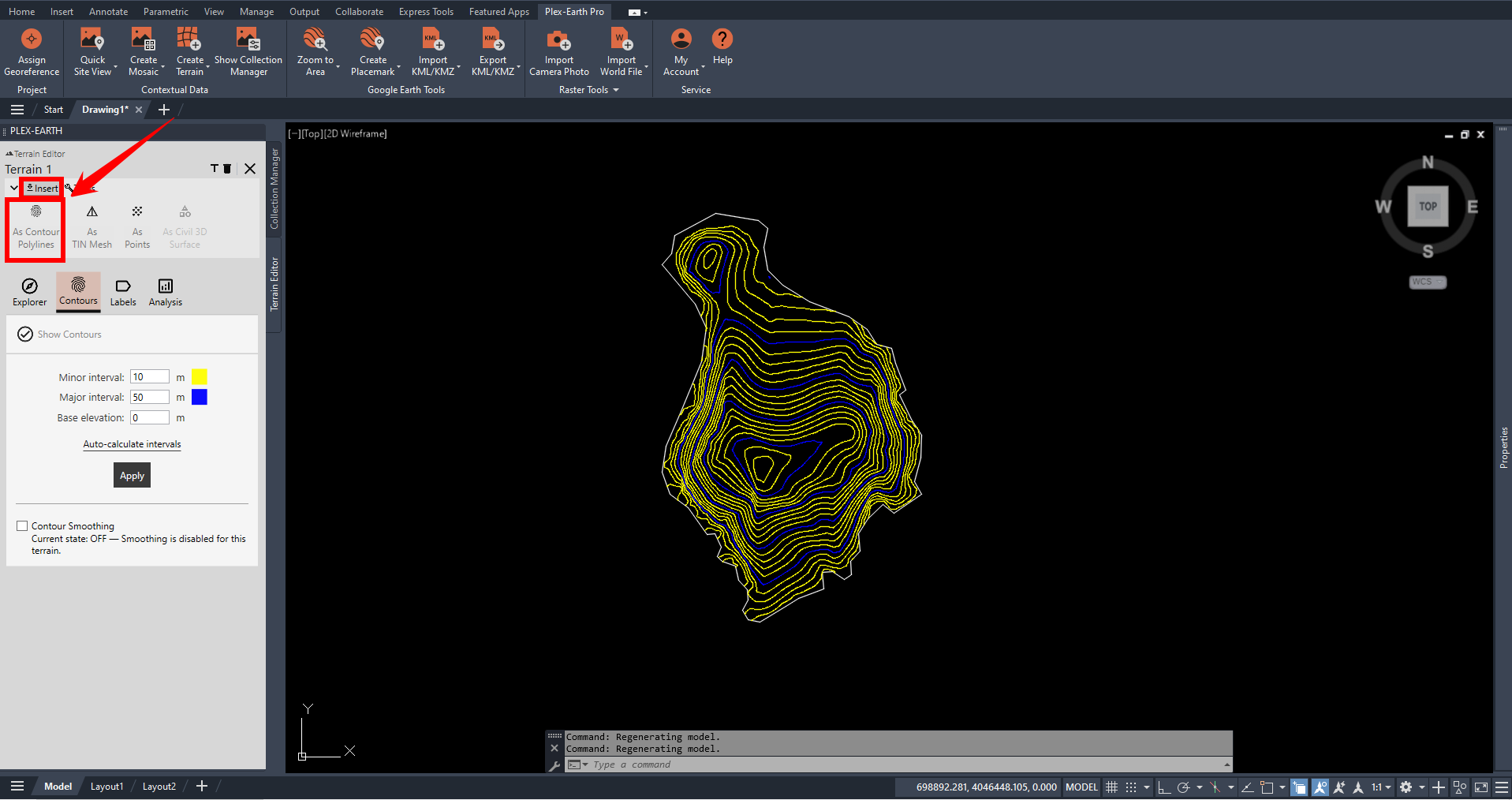The image size is (1512, 800).
Task: Collapse the Insert section chevron
Action: [14, 188]
